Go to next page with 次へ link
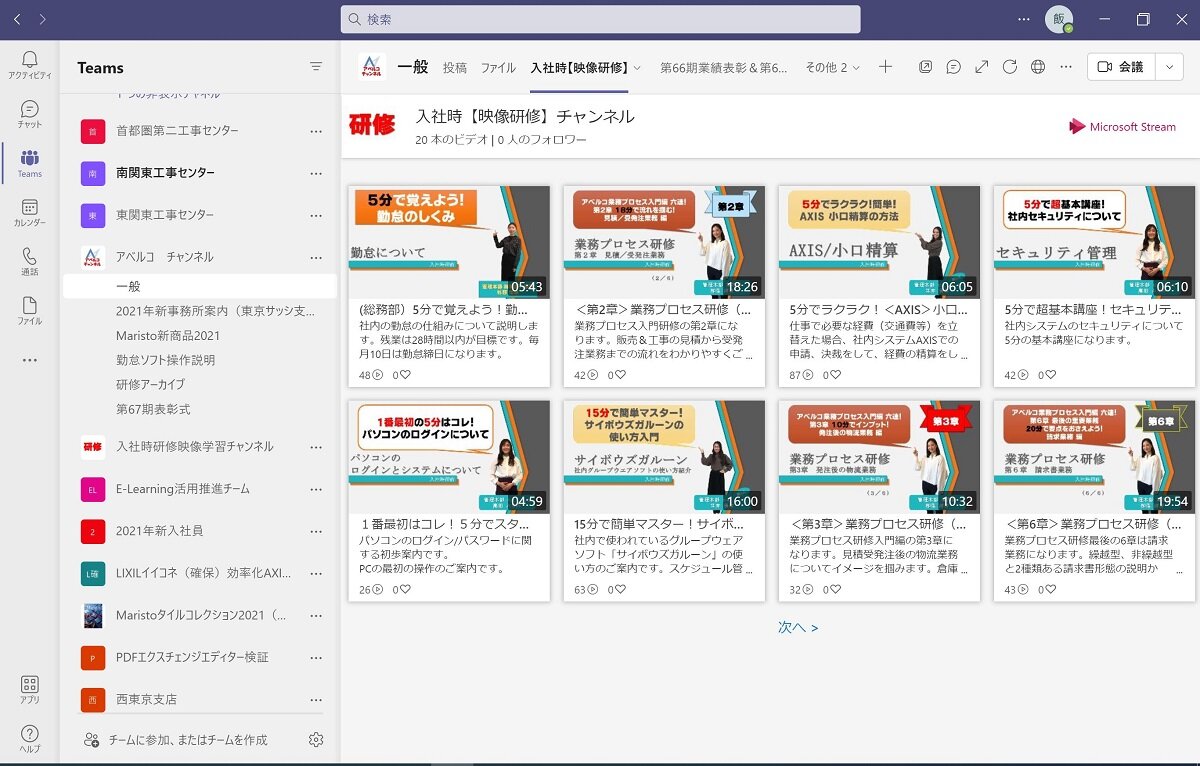Image resolution: width=1200 pixels, height=766 pixels. pos(798,628)
